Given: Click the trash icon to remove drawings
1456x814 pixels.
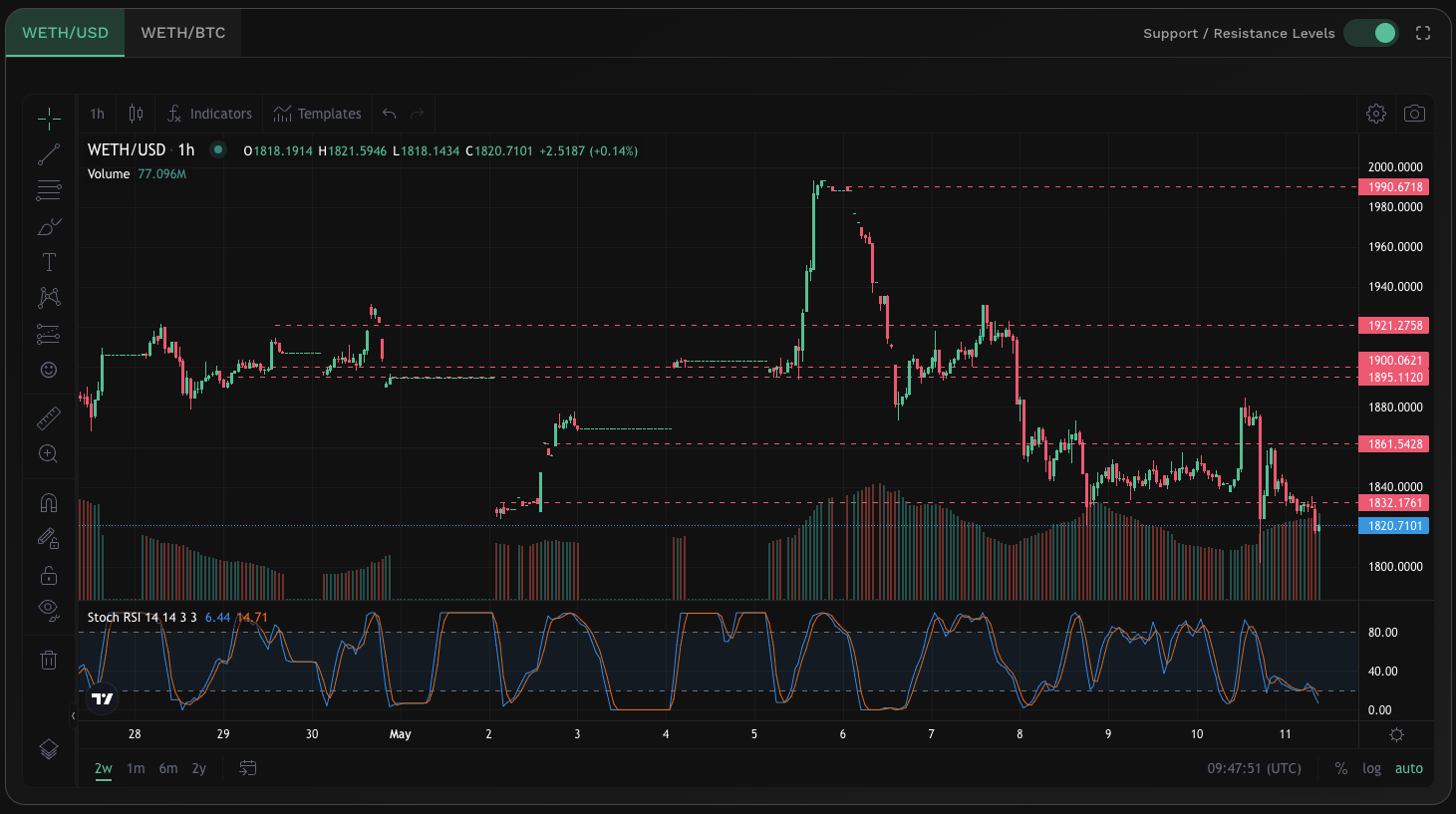Looking at the screenshot, I should point(49,660).
